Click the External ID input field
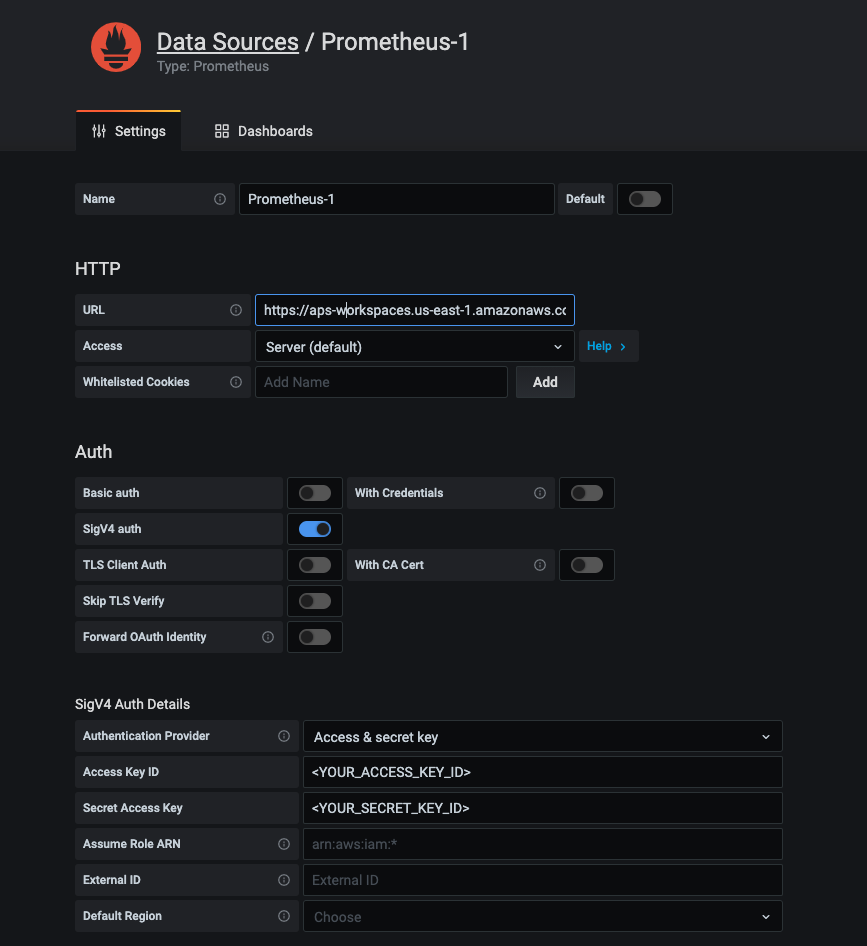 [542, 880]
